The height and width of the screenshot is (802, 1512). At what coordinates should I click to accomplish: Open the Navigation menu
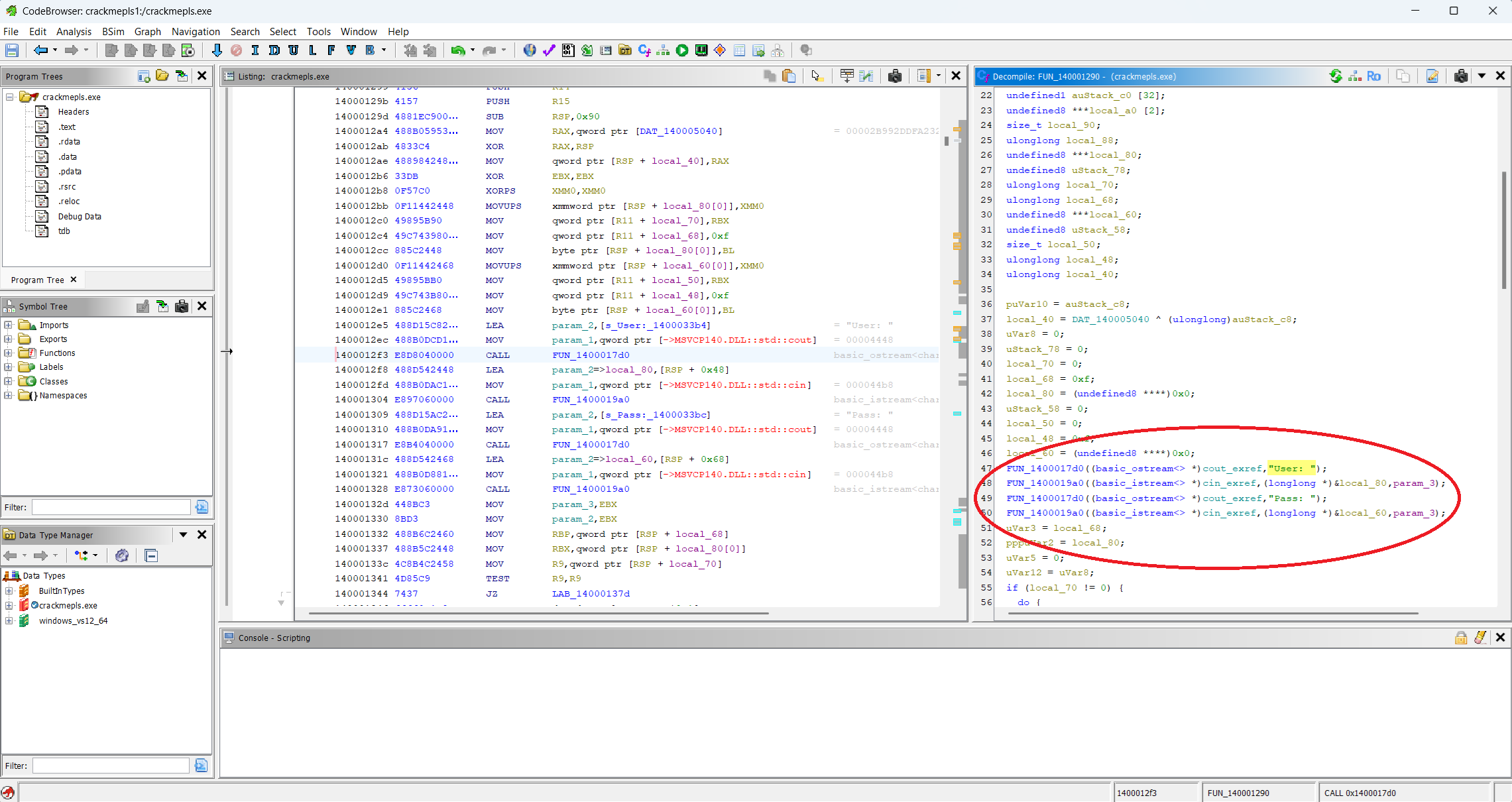pyautogui.click(x=196, y=31)
